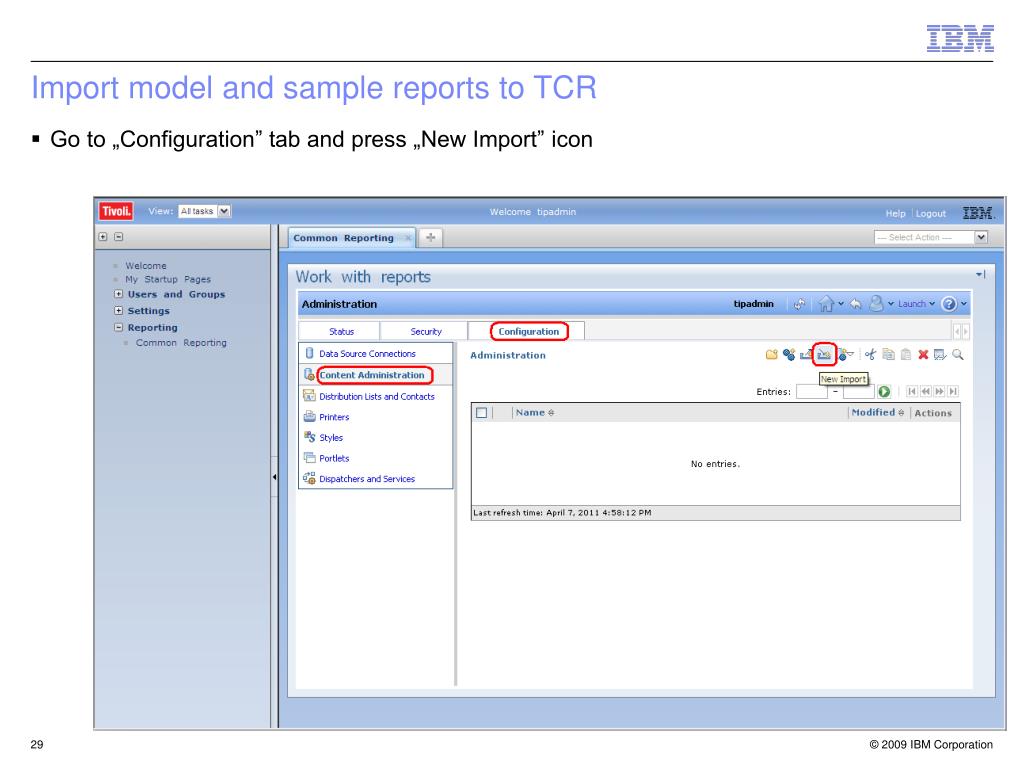
Task: Click the New Export toolbar icon
Action: [x=806, y=355]
